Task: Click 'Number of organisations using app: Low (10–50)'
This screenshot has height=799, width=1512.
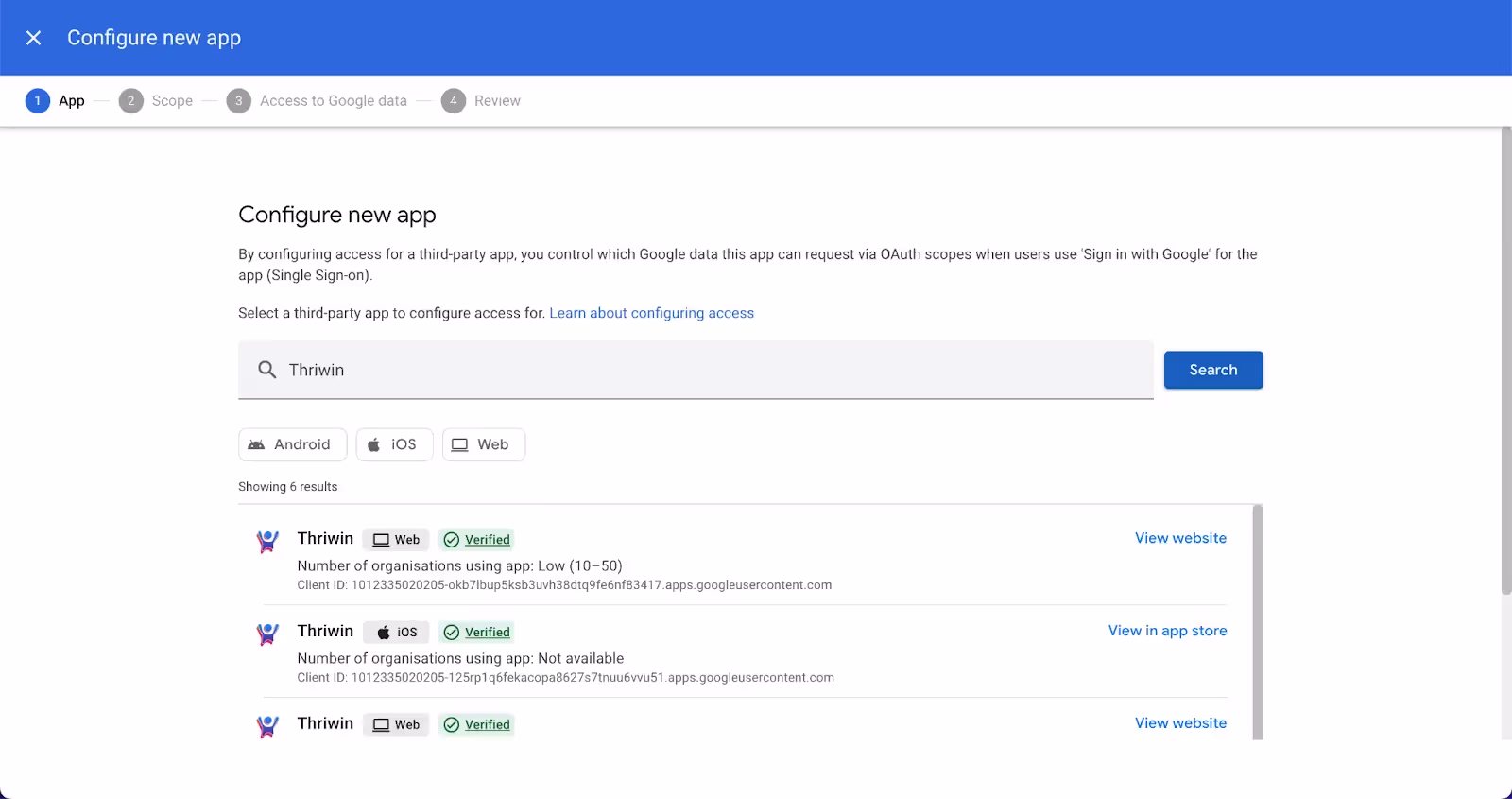Action: coord(459,565)
